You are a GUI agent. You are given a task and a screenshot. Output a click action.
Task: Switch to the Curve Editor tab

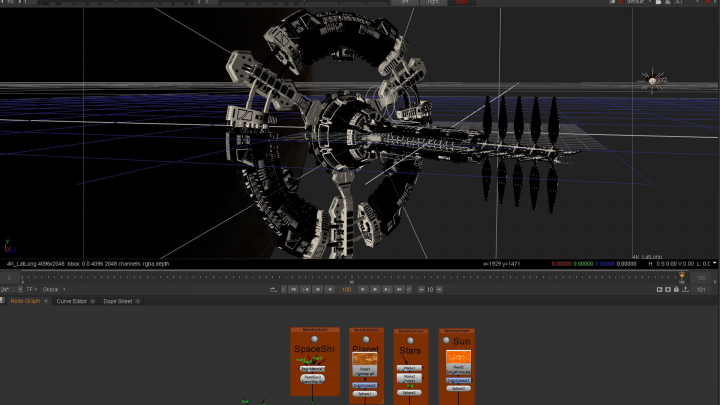click(72, 301)
